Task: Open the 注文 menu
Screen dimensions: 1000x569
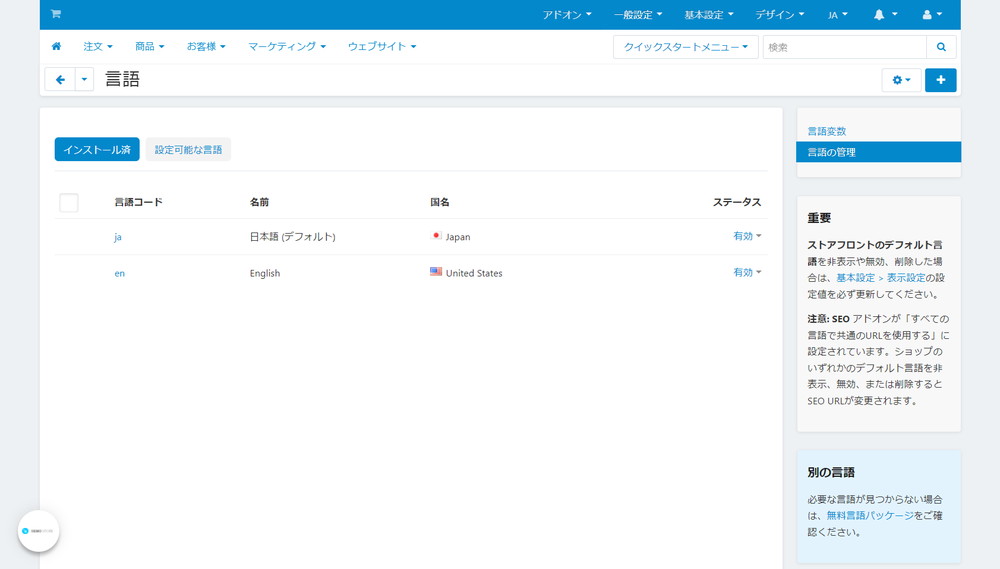Action: pos(98,46)
